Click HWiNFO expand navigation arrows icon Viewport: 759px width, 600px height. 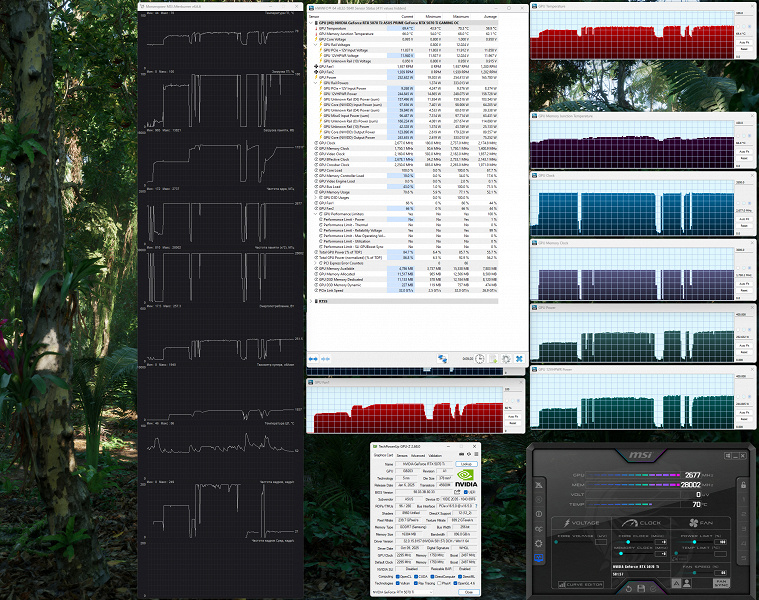[x=313, y=359]
